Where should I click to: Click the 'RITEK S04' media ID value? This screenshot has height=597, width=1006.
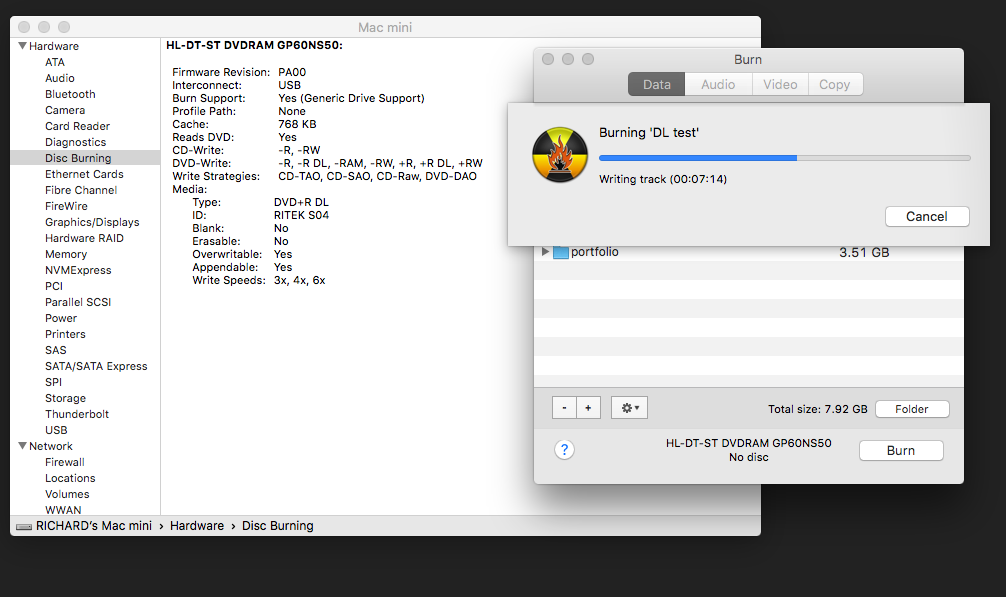click(302, 215)
